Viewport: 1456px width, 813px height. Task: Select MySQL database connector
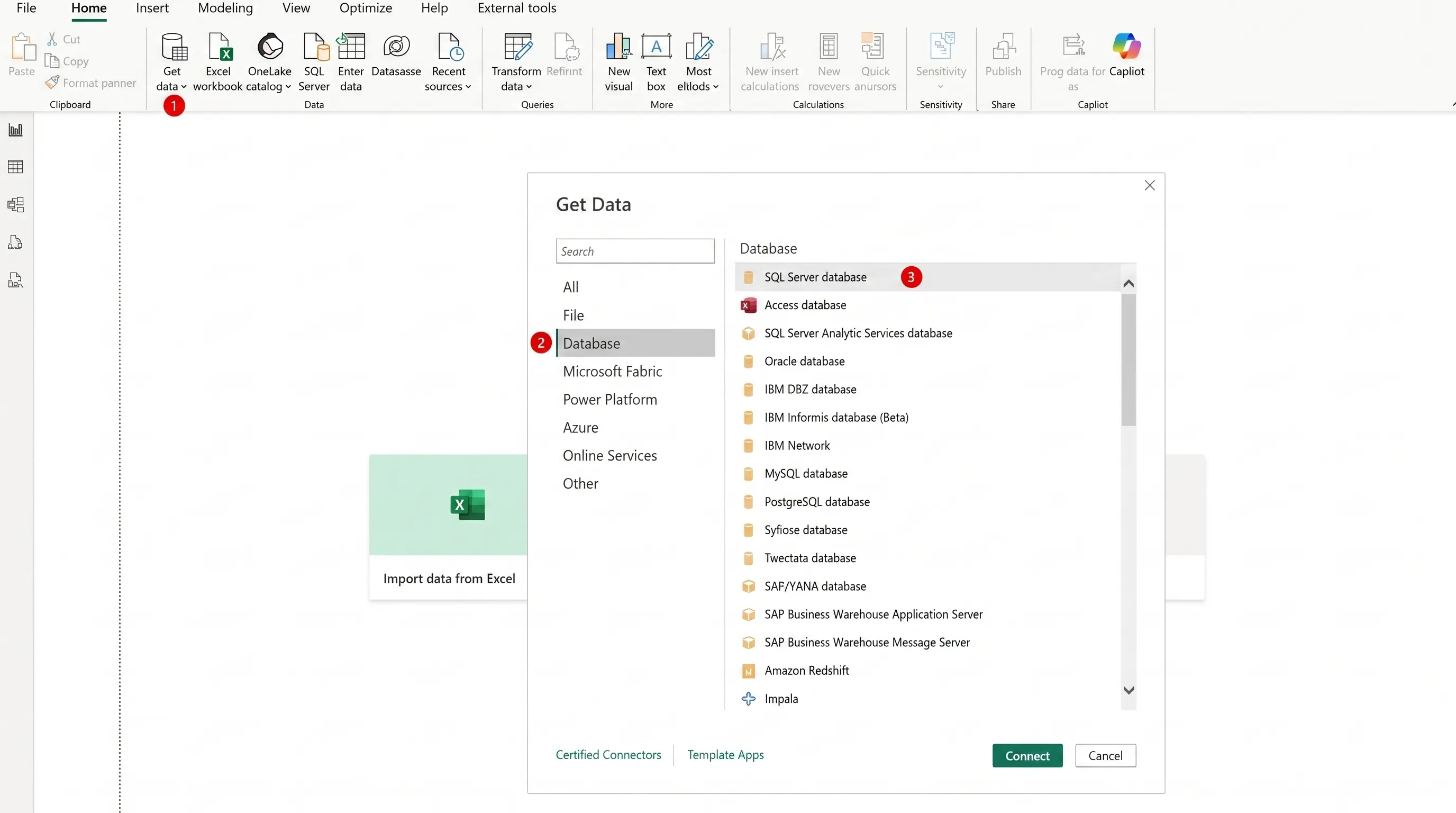[x=928, y=474]
